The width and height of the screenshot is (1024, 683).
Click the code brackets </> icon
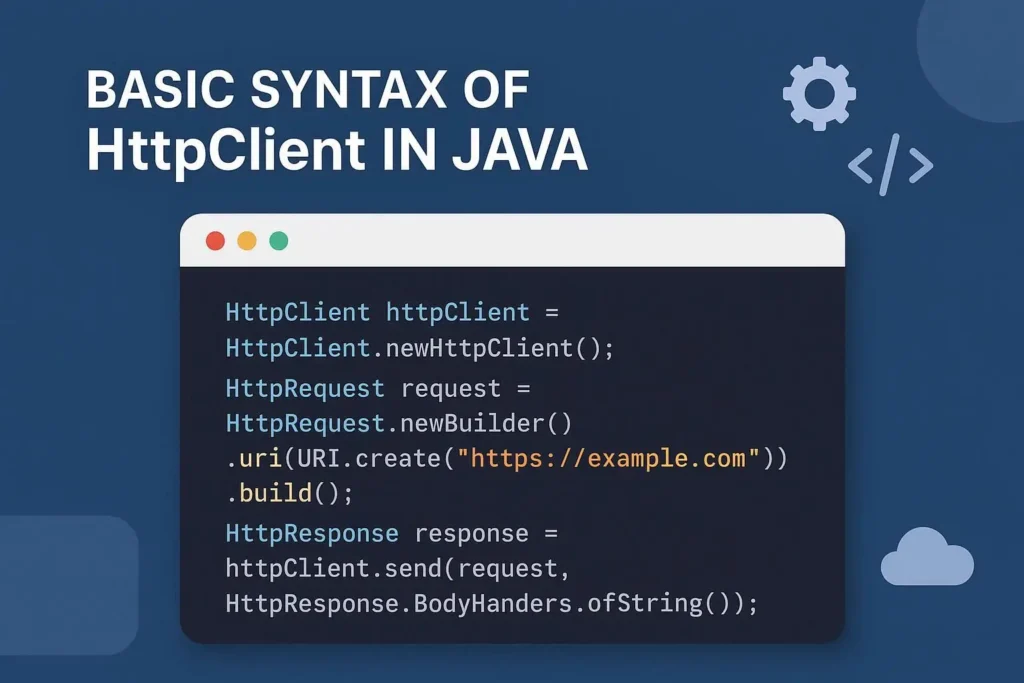click(x=890, y=166)
